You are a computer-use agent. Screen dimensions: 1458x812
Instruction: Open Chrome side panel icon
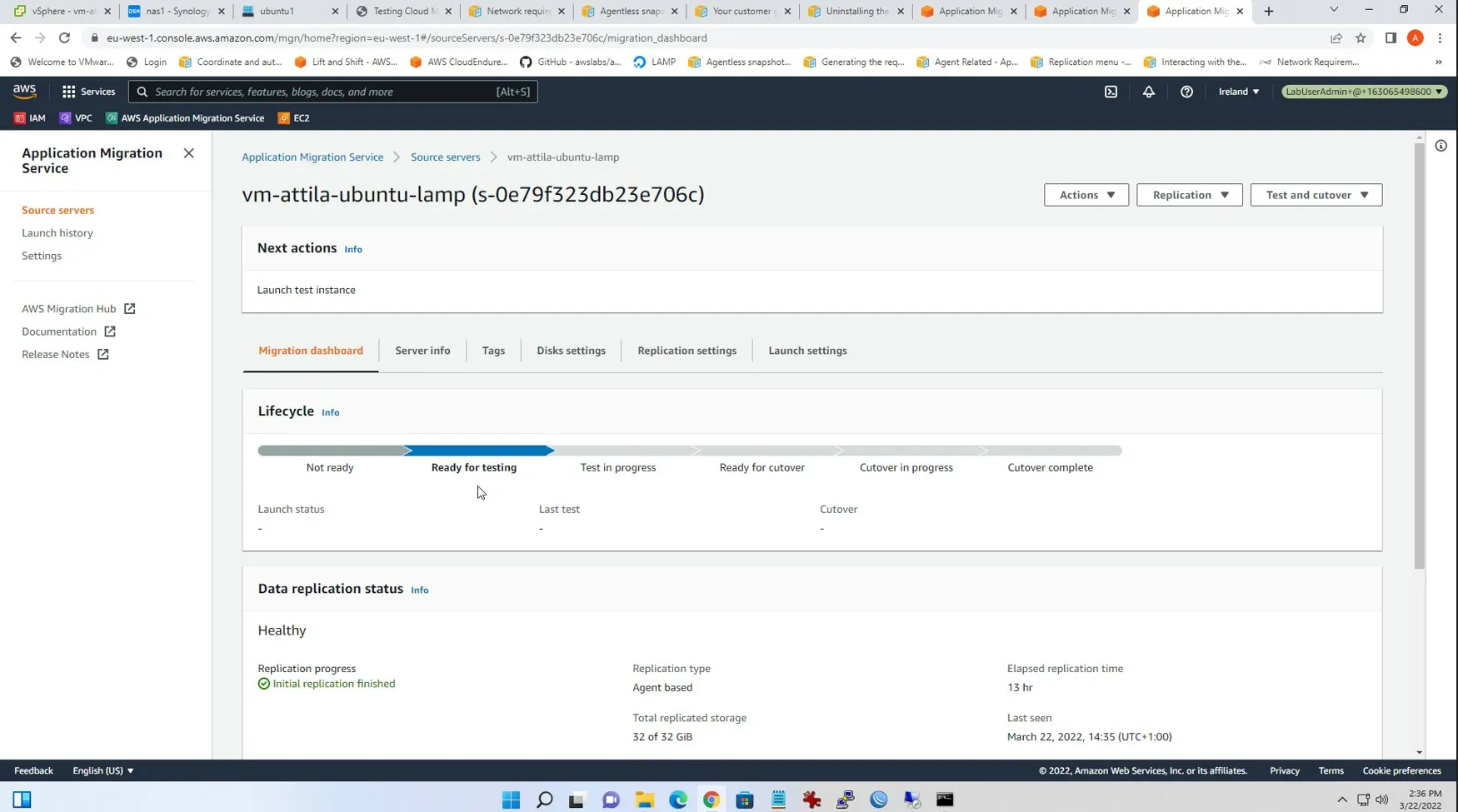1391,37
